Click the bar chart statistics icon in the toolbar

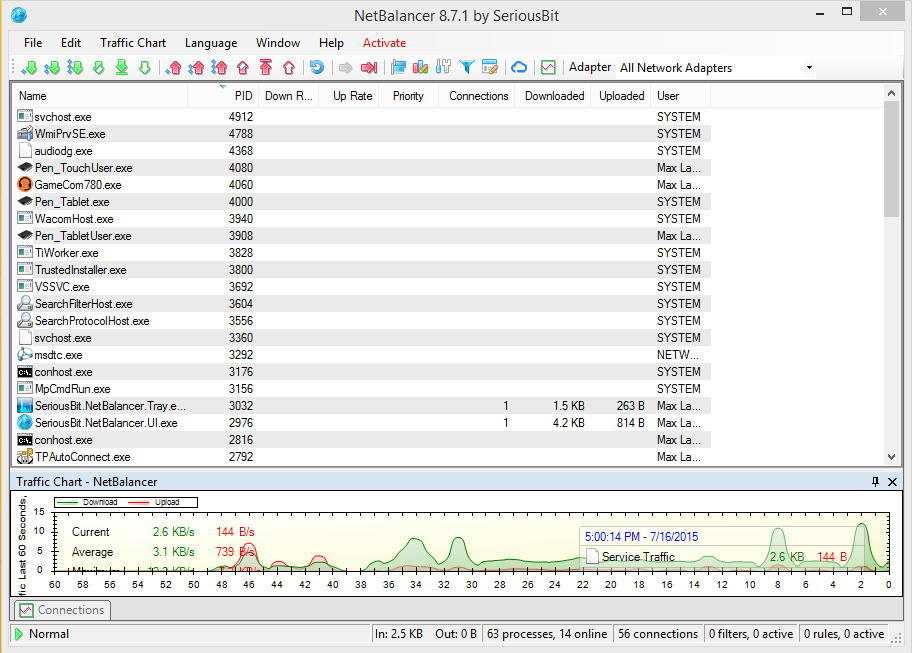[423, 67]
